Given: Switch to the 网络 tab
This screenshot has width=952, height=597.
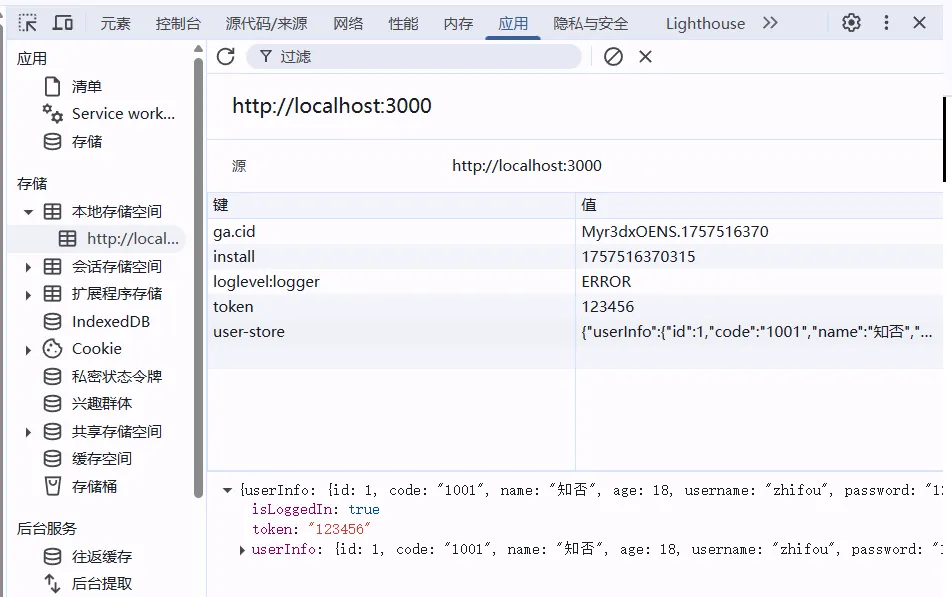Looking at the screenshot, I should pos(348,23).
